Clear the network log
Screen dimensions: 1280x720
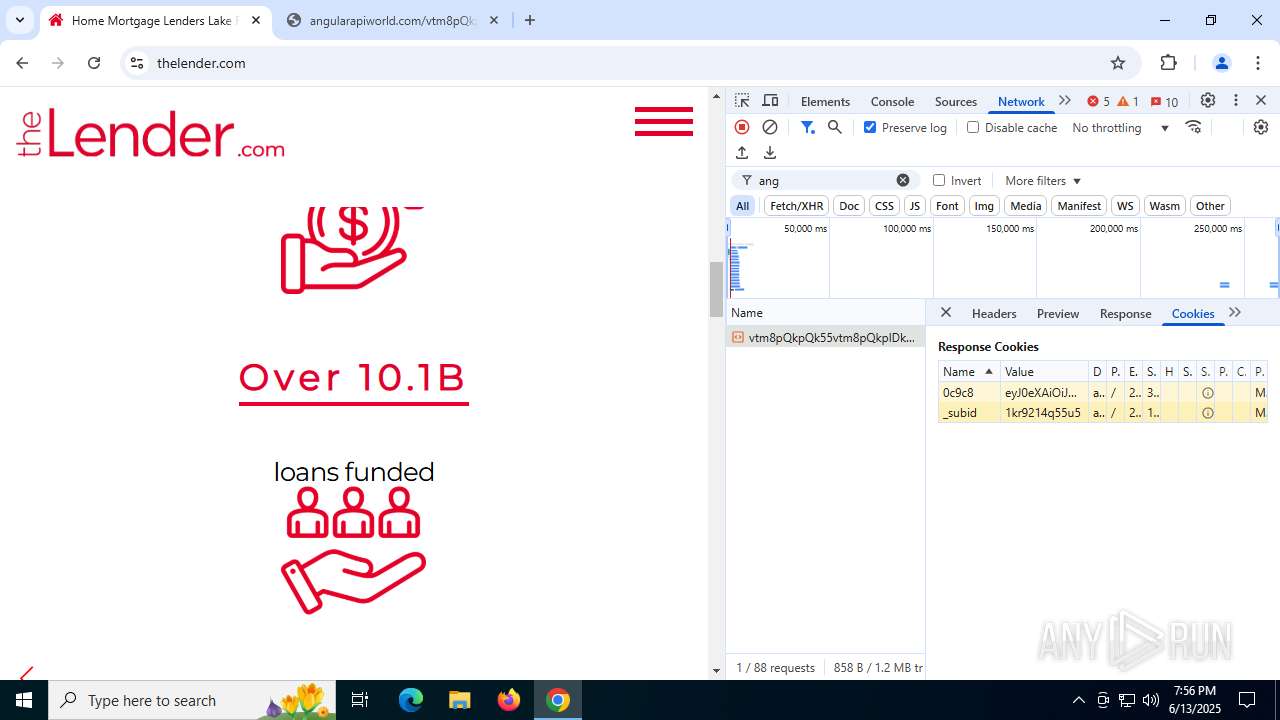(x=770, y=127)
